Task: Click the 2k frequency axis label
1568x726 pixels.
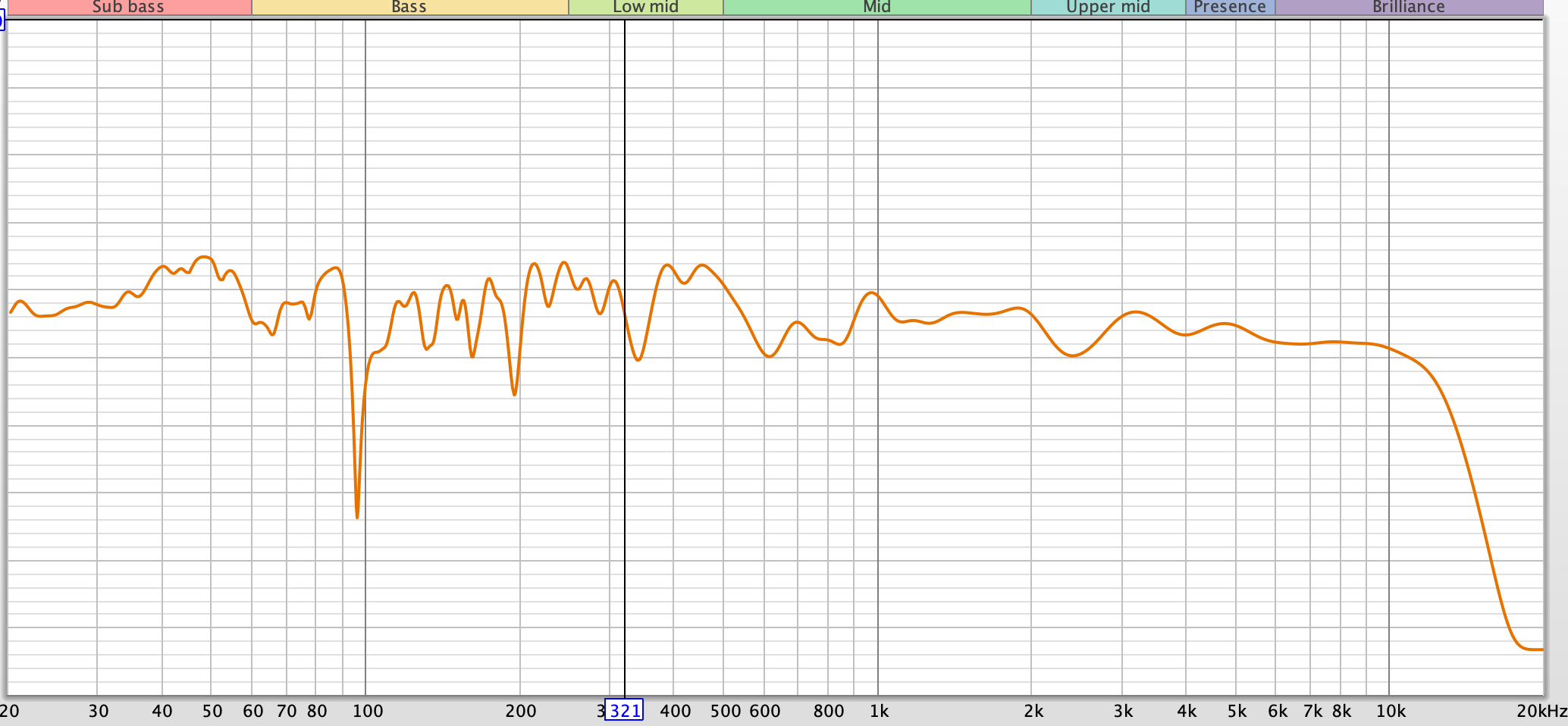Action: point(1033,711)
